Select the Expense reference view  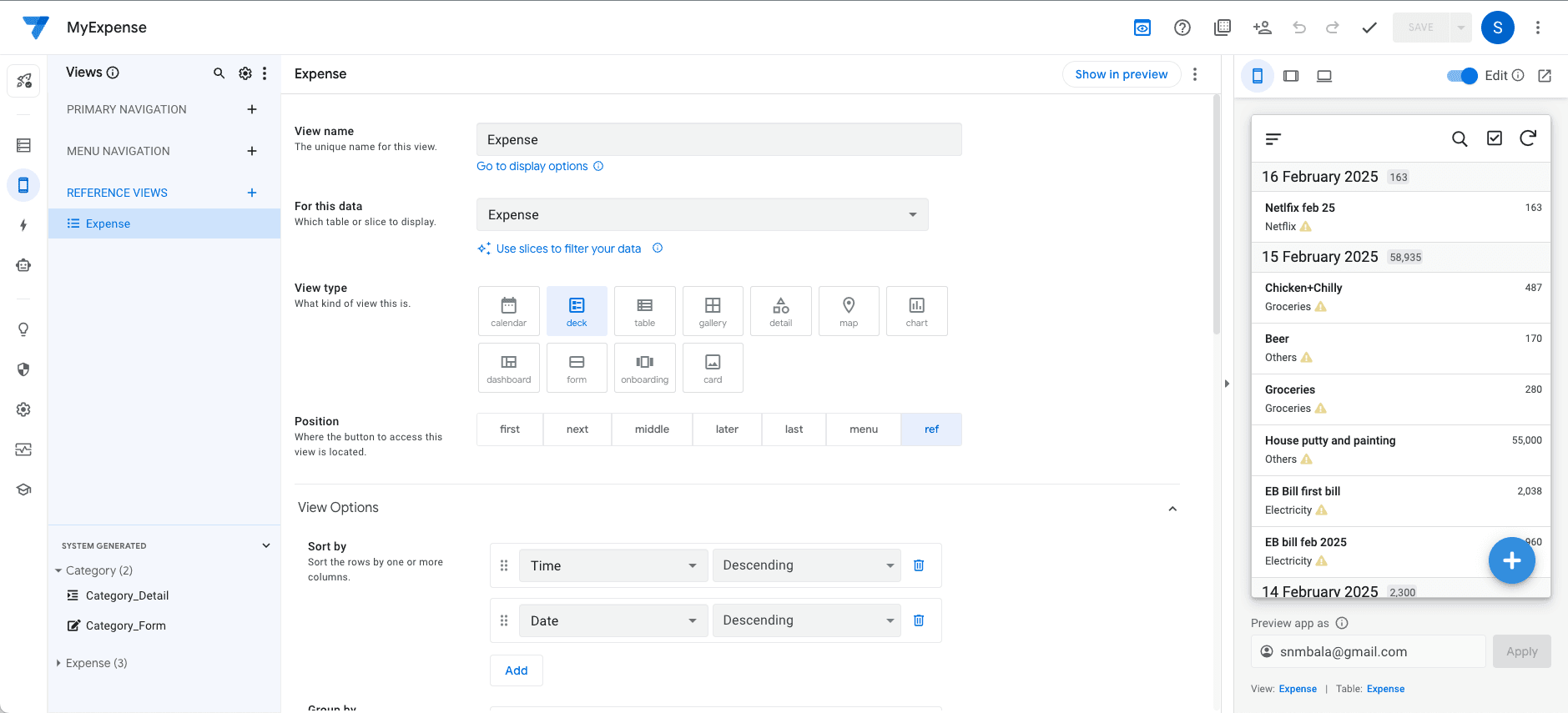pos(164,223)
